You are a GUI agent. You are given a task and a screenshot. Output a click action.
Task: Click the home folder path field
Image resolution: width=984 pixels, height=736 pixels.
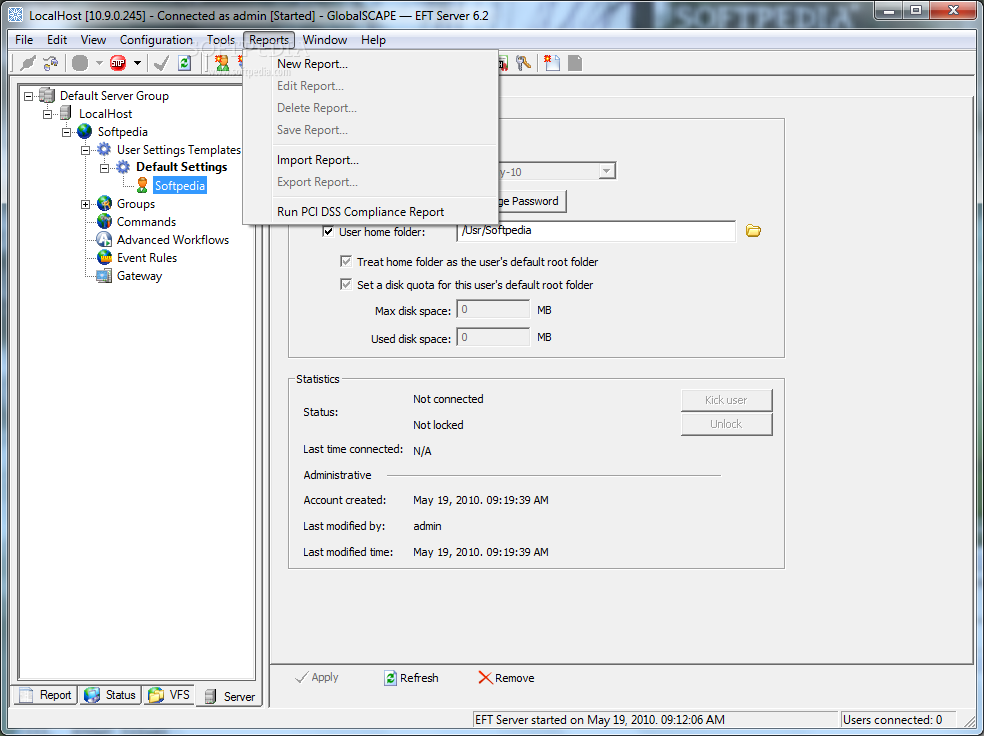click(x=596, y=231)
